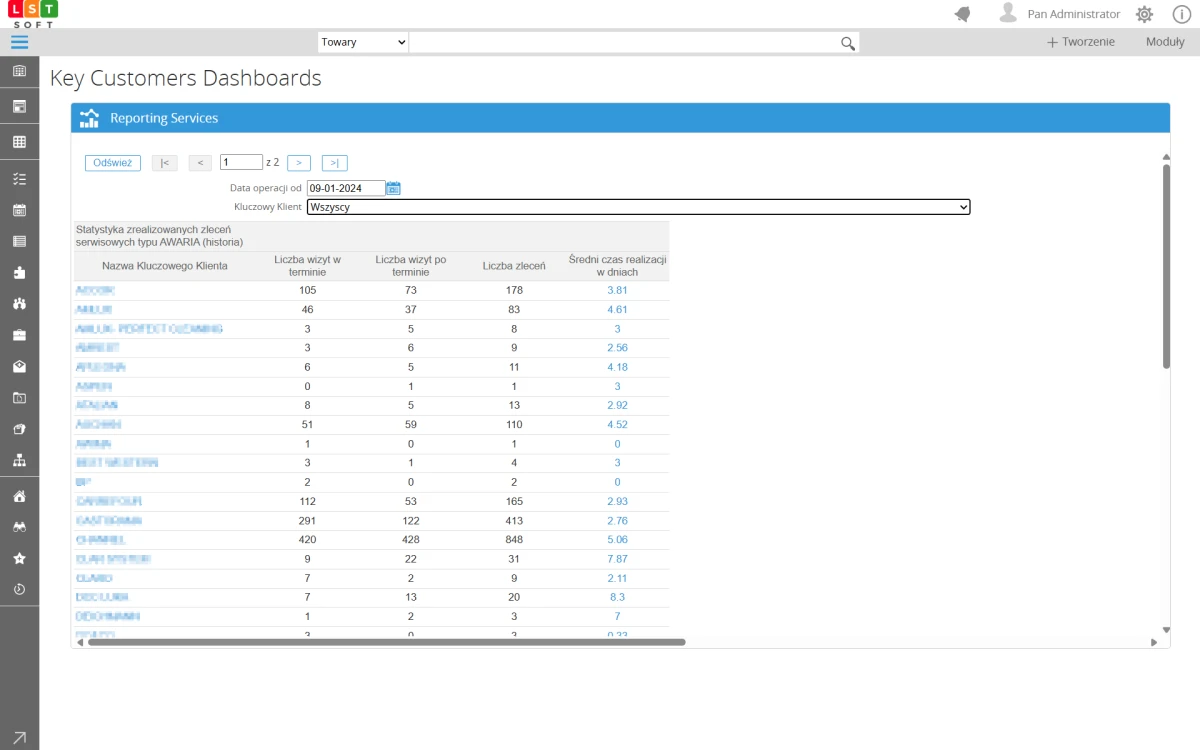Open the calendar date picker icon

point(394,188)
